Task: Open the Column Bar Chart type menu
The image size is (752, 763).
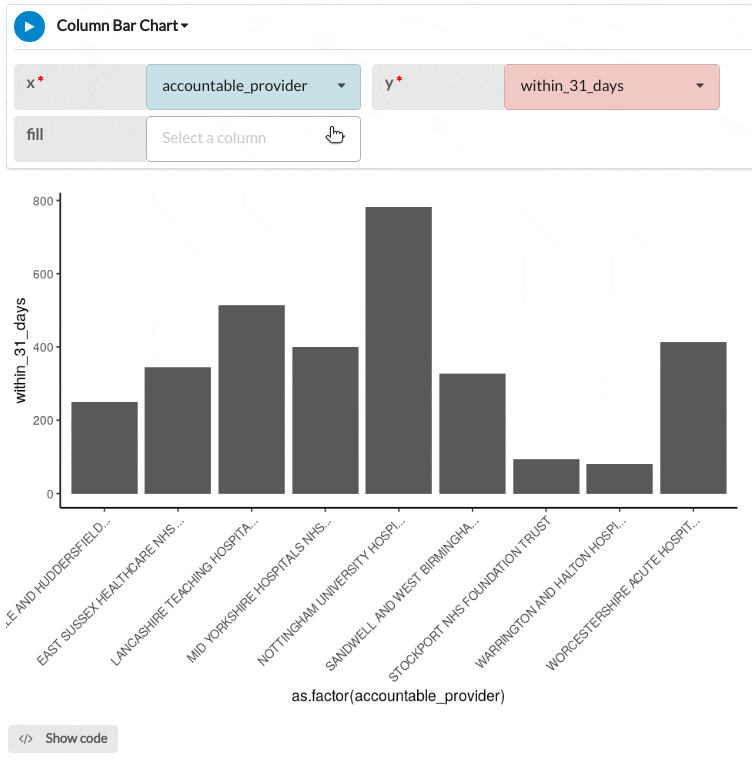Action: click(x=123, y=26)
